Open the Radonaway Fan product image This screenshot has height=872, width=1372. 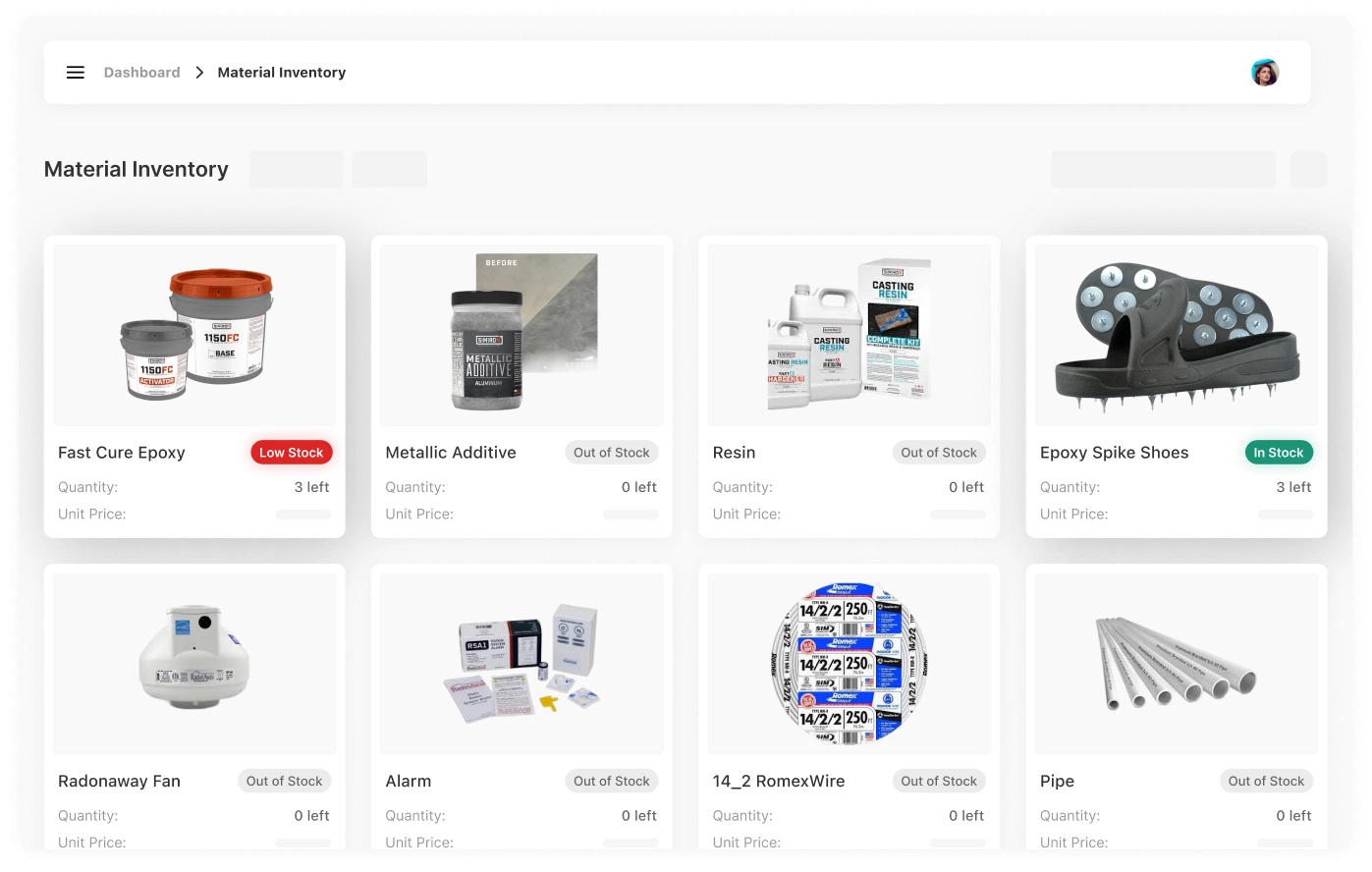pos(194,664)
